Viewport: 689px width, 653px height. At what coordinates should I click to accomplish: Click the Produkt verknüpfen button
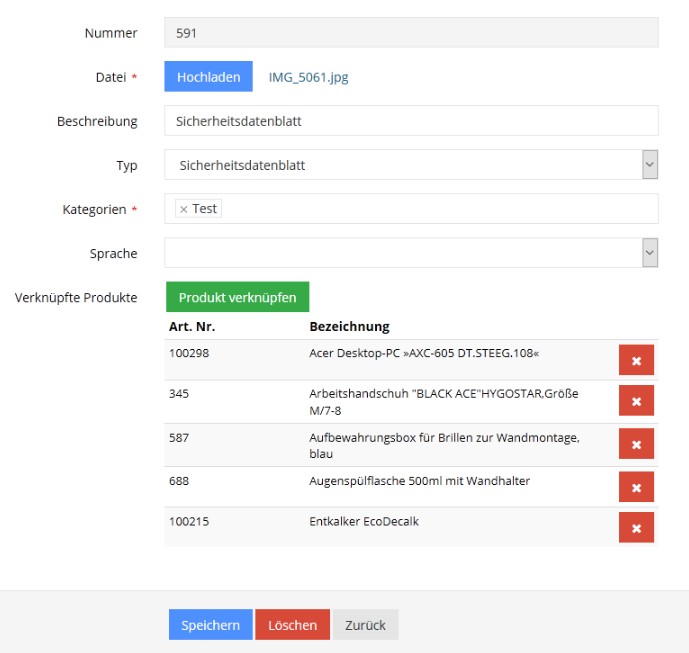pos(237,297)
